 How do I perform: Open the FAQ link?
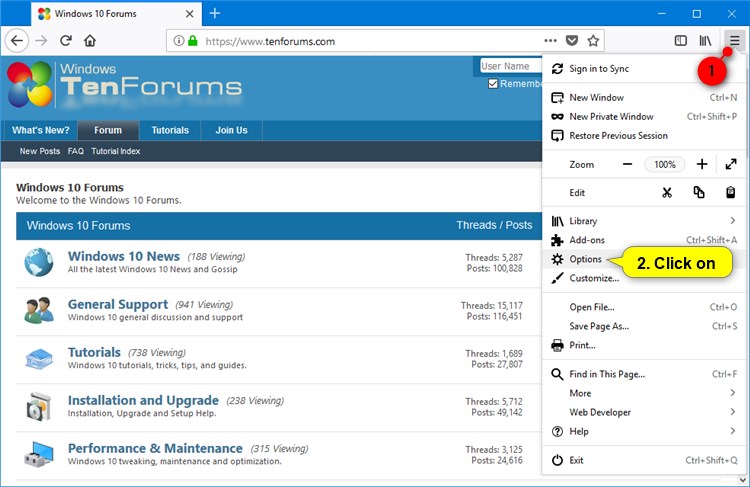click(x=76, y=151)
